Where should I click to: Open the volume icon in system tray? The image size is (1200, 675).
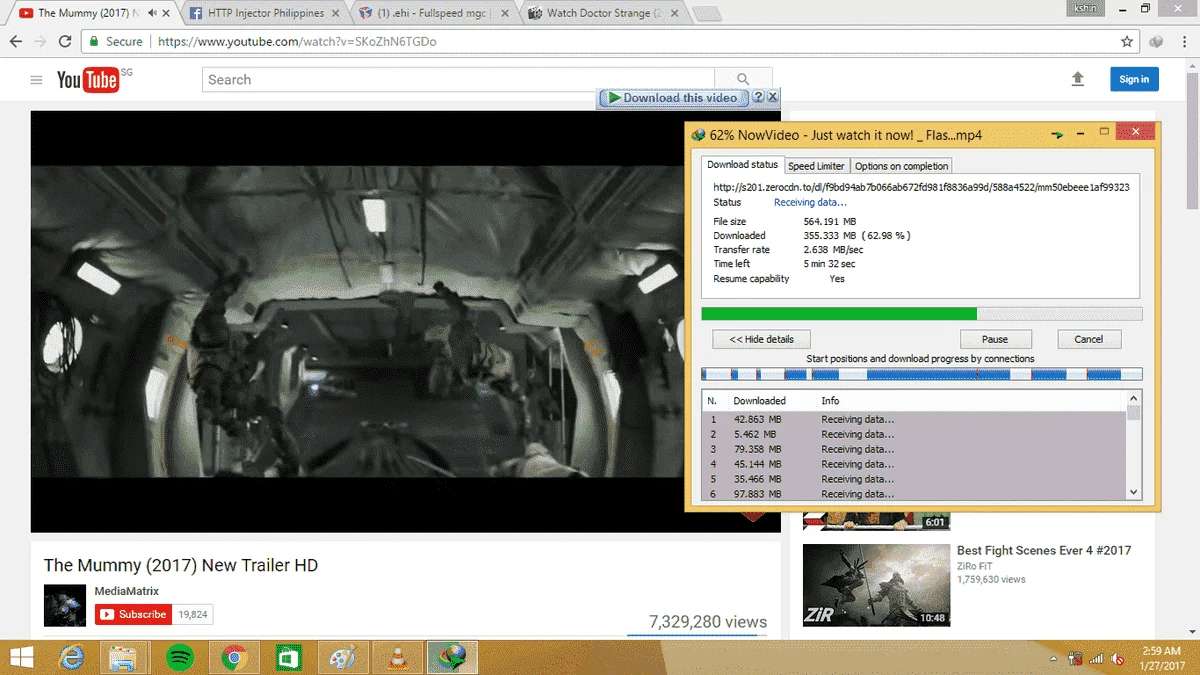click(1117, 658)
